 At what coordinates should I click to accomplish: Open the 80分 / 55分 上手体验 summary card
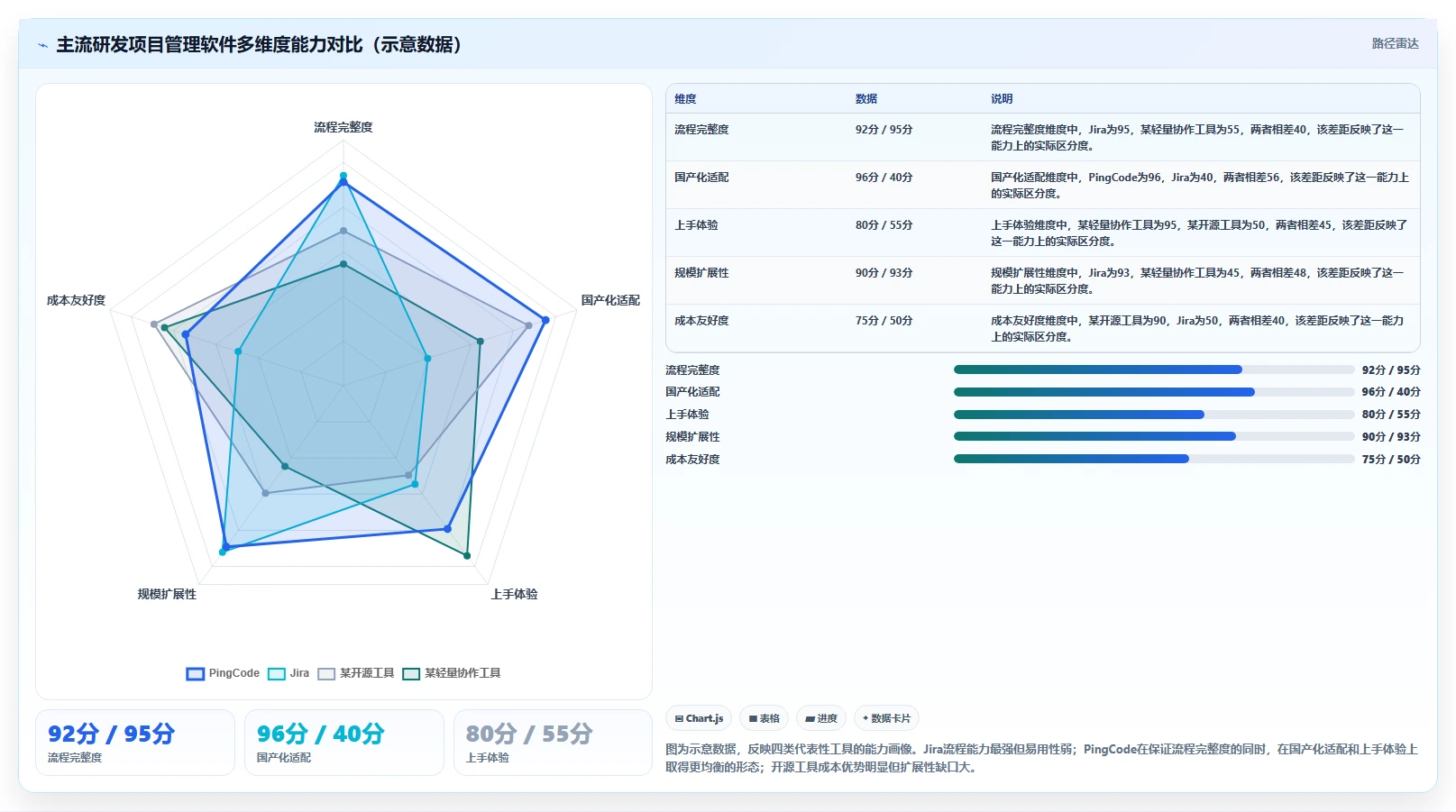coord(553,743)
